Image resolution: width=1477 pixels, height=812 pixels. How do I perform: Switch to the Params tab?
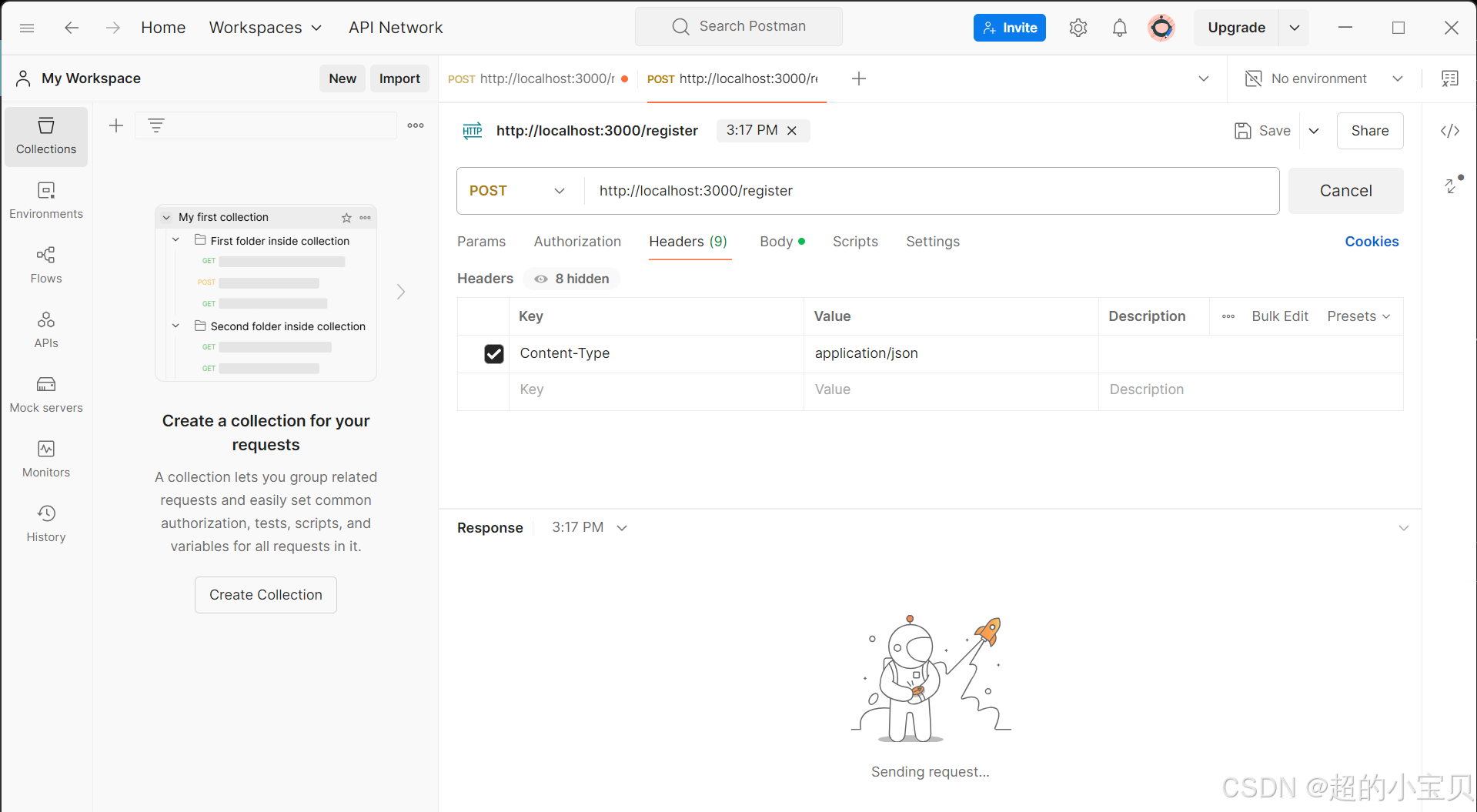click(x=481, y=242)
